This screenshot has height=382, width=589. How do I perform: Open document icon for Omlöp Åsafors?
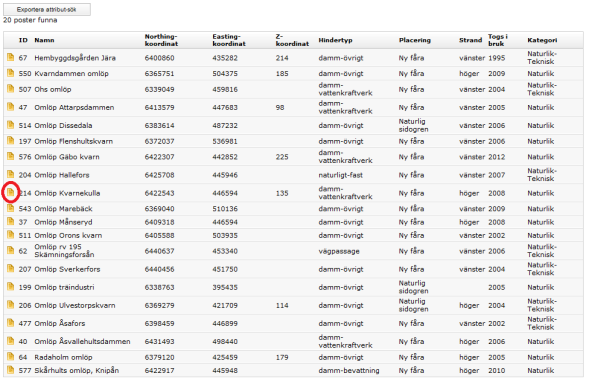click(11, 323)
